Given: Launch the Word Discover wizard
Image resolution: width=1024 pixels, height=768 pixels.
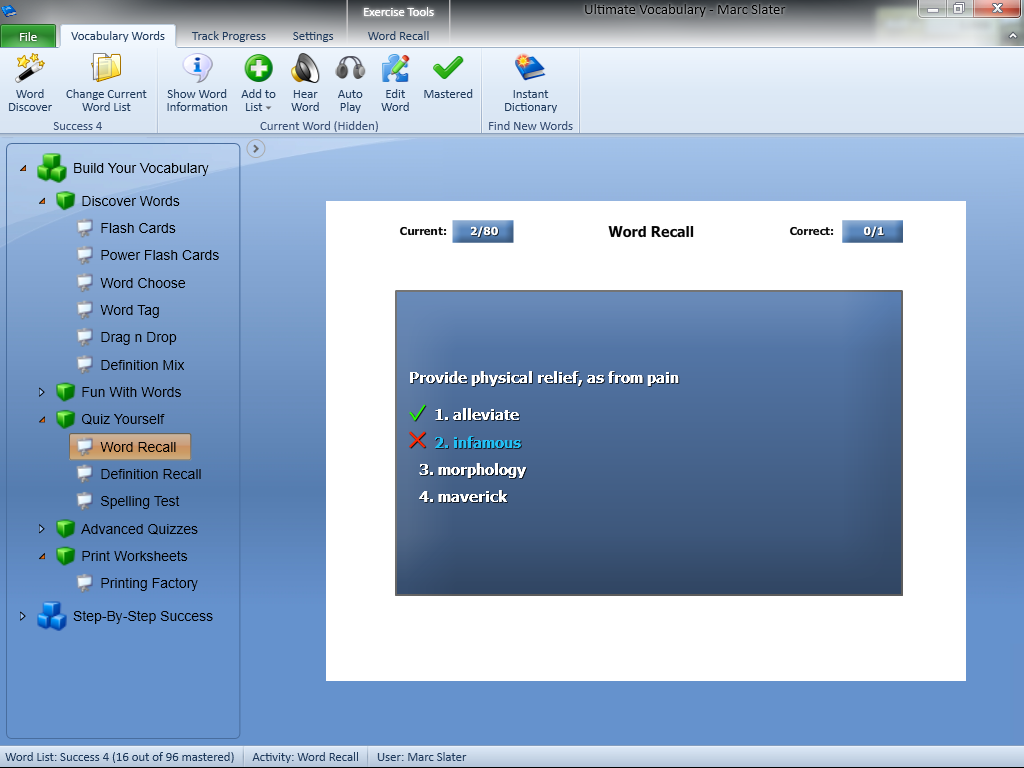Looking at the screenshot, I should [30, 82].
